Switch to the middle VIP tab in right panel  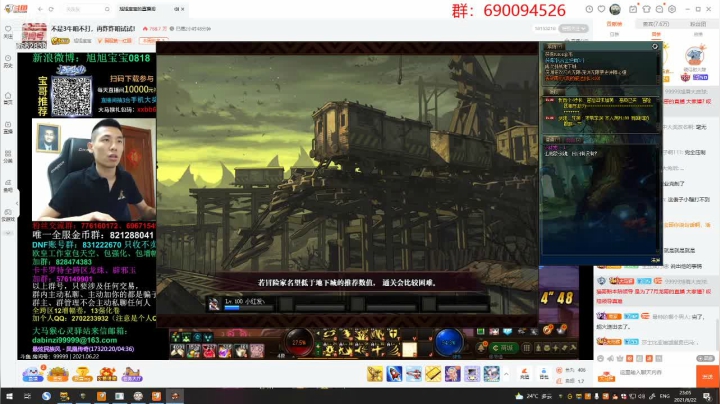(656, 24)
